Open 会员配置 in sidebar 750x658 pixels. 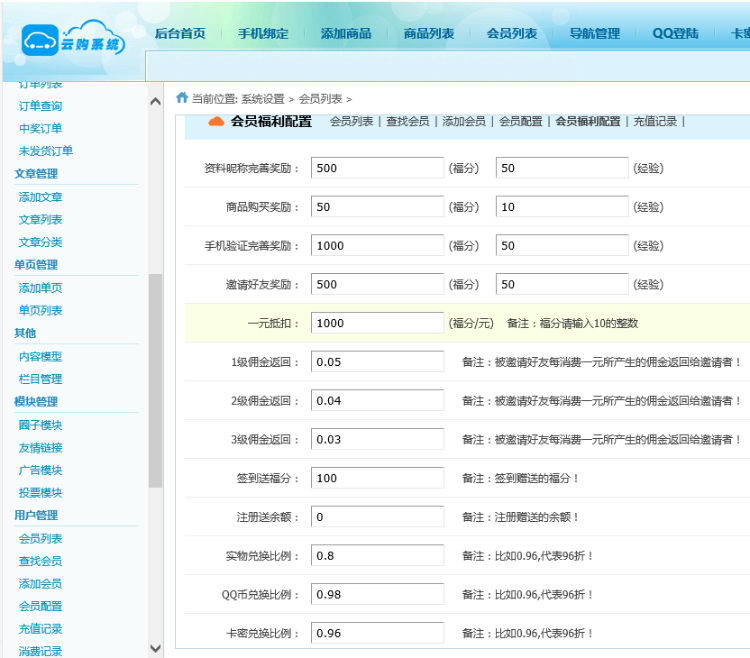[x=41, y=606]
